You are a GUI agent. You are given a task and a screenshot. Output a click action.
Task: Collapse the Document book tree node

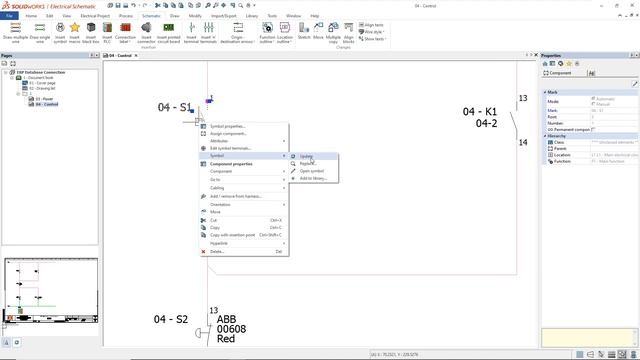click(12, 78)
